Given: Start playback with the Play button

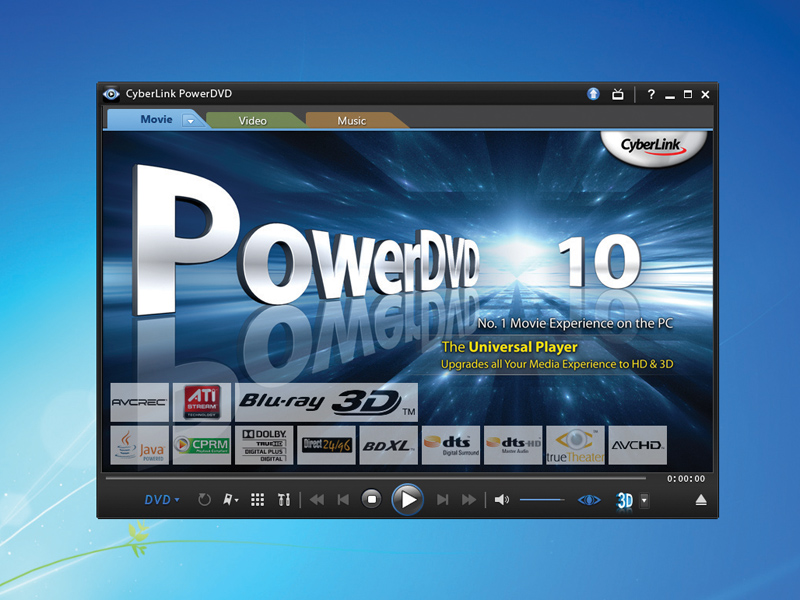Looking at the screenshot, I should click(407, 499).
